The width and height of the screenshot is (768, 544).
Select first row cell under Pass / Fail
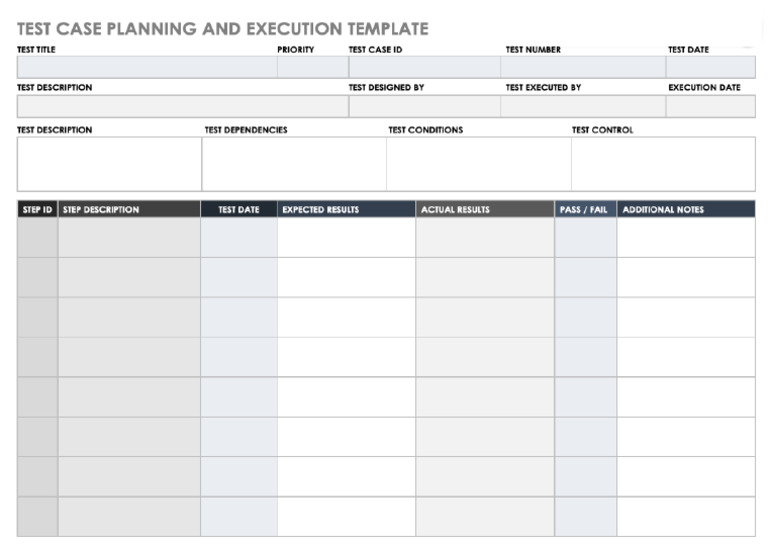pos(586,238)
